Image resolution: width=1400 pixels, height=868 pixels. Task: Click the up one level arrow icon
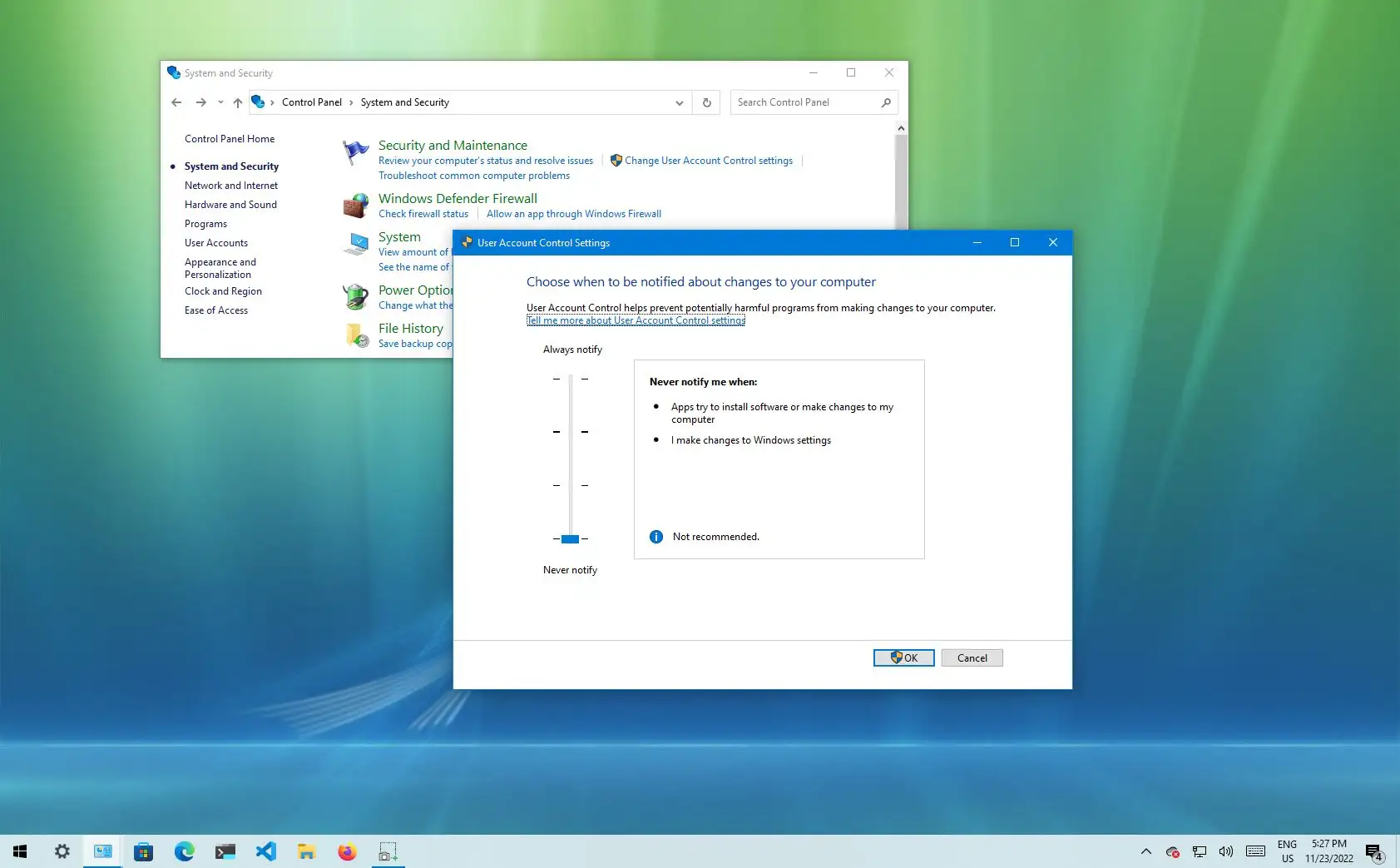(237, 102)
